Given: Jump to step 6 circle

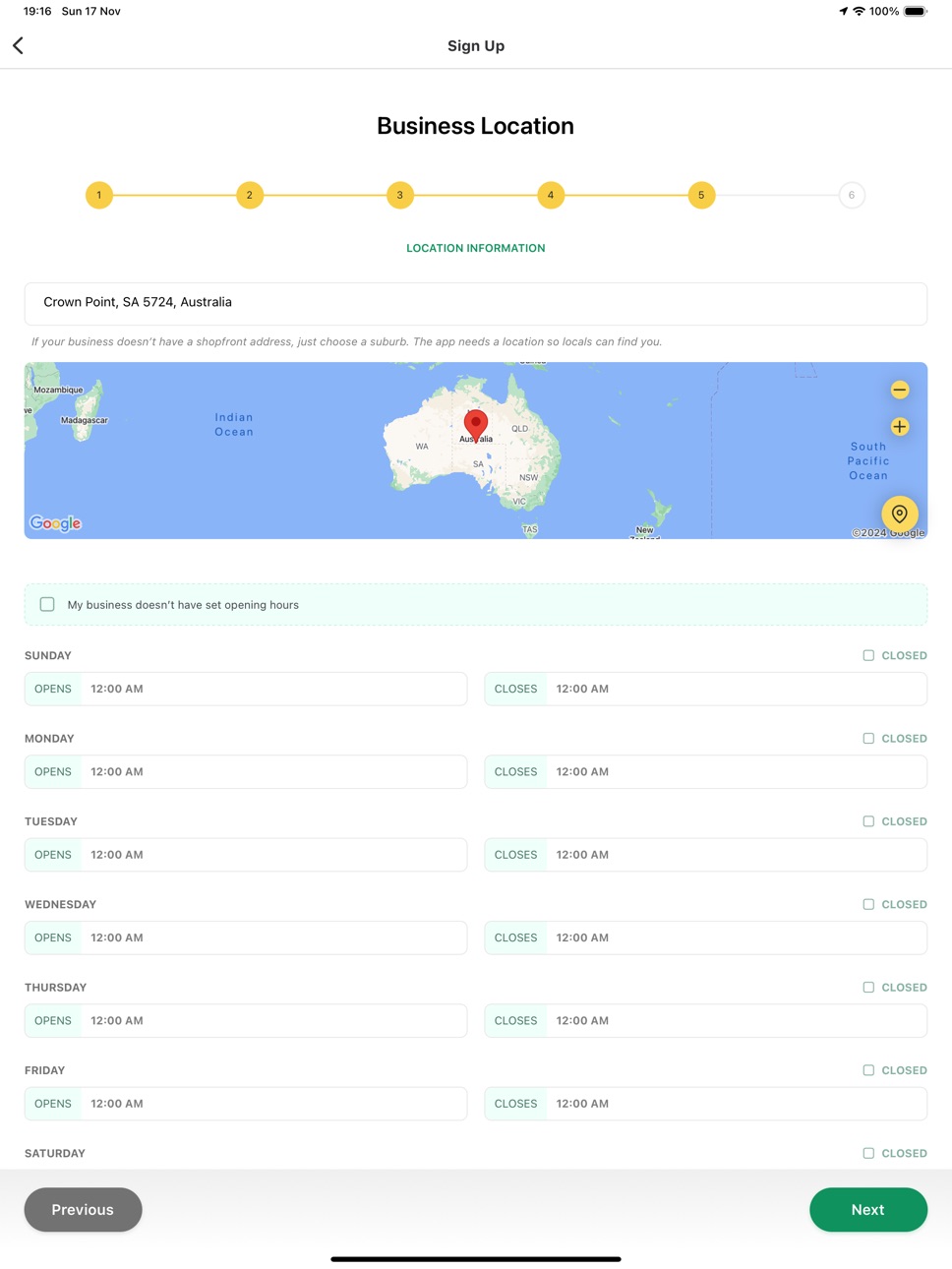Looking at the screenshot, I should (x=852, y=195).
